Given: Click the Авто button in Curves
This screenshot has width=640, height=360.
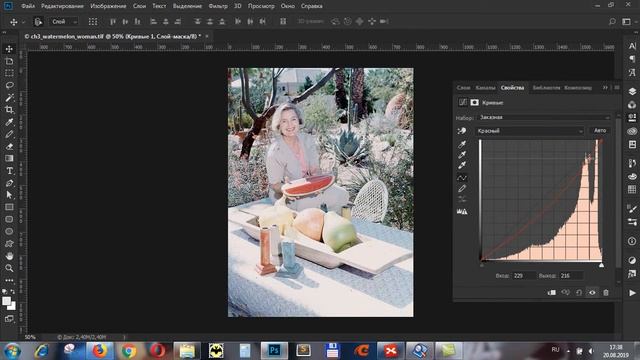Looking at the screenshot, I should point(600,131).
